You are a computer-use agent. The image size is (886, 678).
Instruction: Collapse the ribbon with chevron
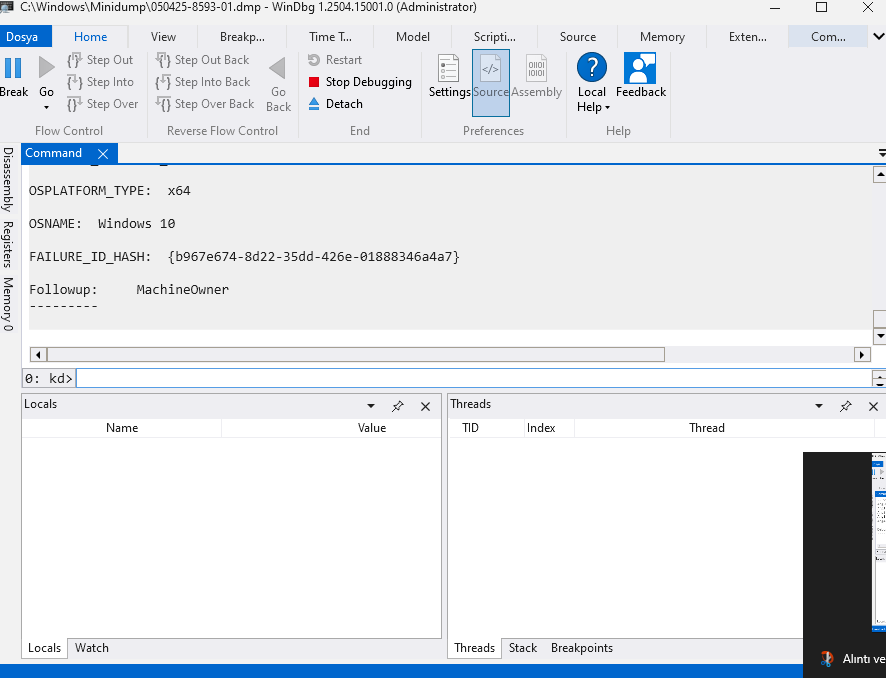[x=879, y=37]
